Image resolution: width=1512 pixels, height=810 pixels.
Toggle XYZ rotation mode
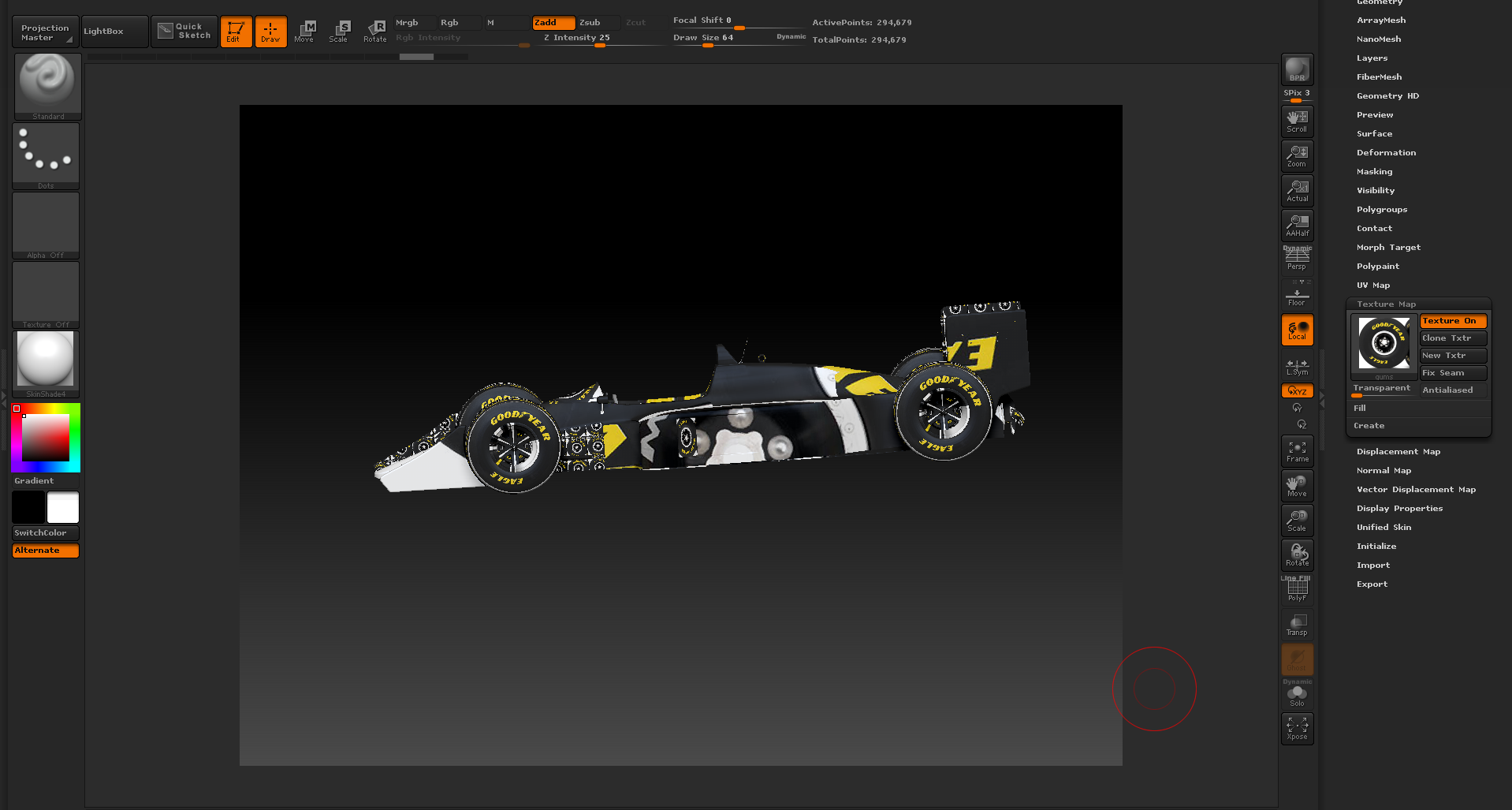[x=1297, y=390]
